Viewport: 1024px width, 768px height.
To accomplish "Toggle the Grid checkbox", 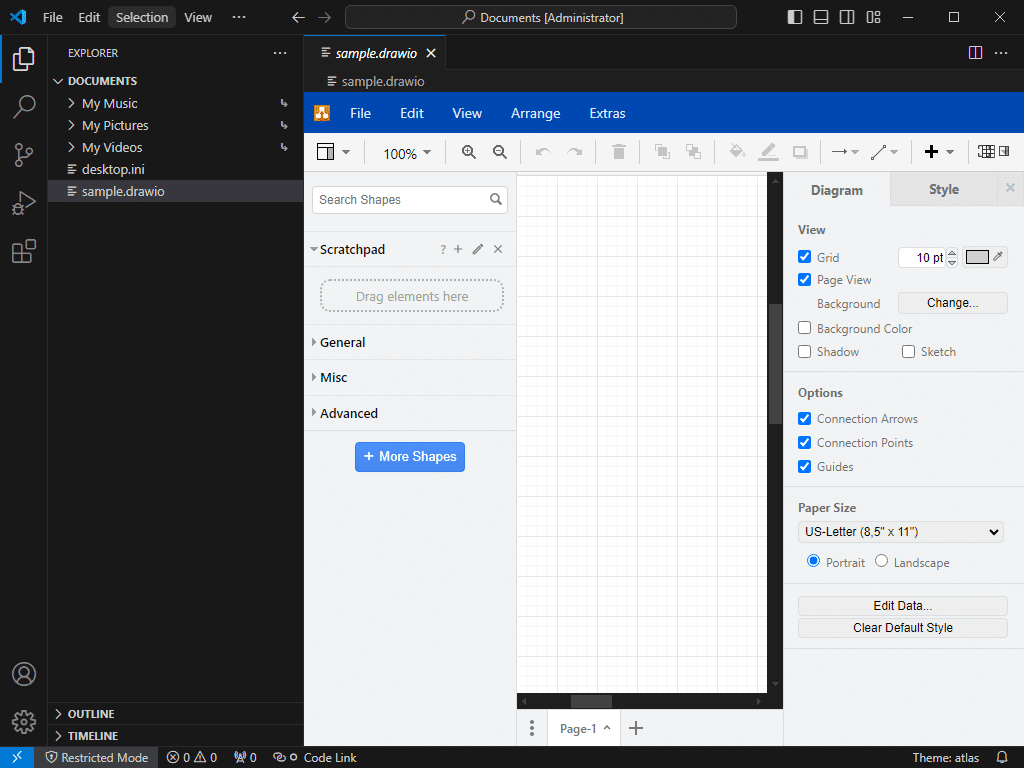I will [x=805, y=257].
